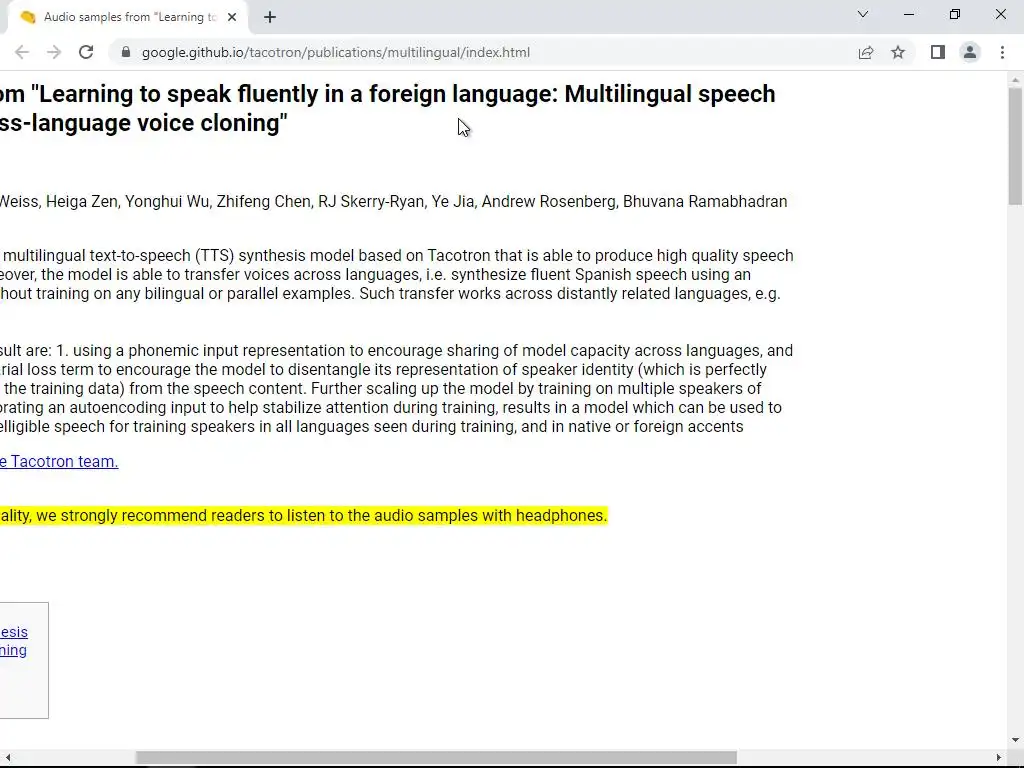Image resolution: width=1024 pixels, height=768 pixels.
Task: Open Chrome three-dot menu
Action: [1002, 52]
